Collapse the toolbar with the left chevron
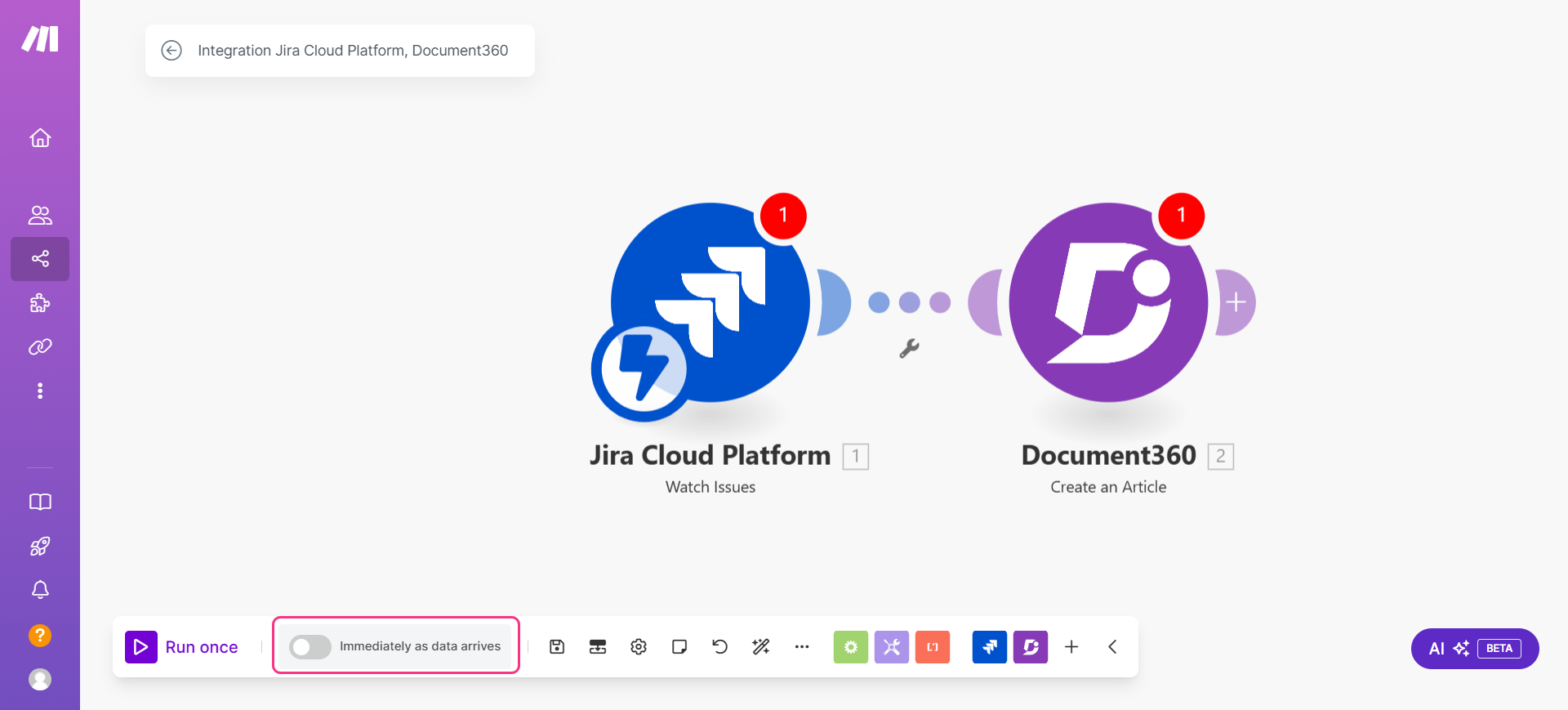 tap(1112, 647)
